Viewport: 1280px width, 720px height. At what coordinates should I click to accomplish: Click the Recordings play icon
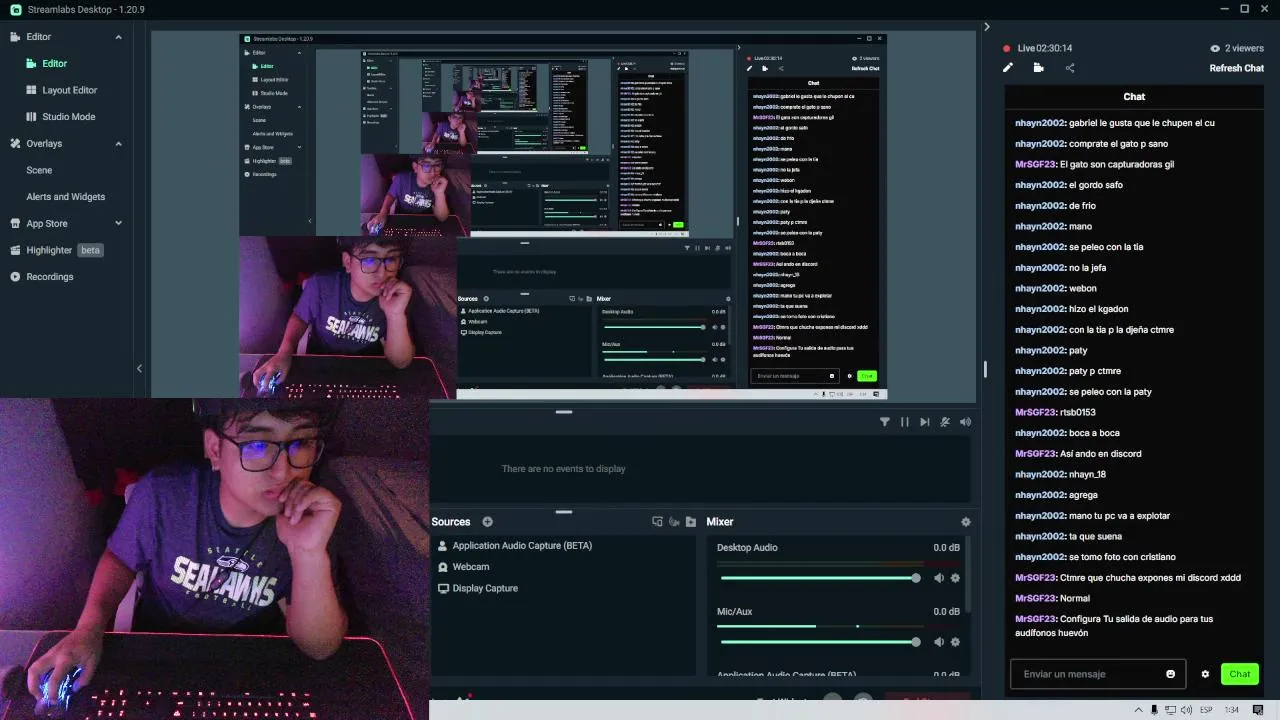pos(16,277)
